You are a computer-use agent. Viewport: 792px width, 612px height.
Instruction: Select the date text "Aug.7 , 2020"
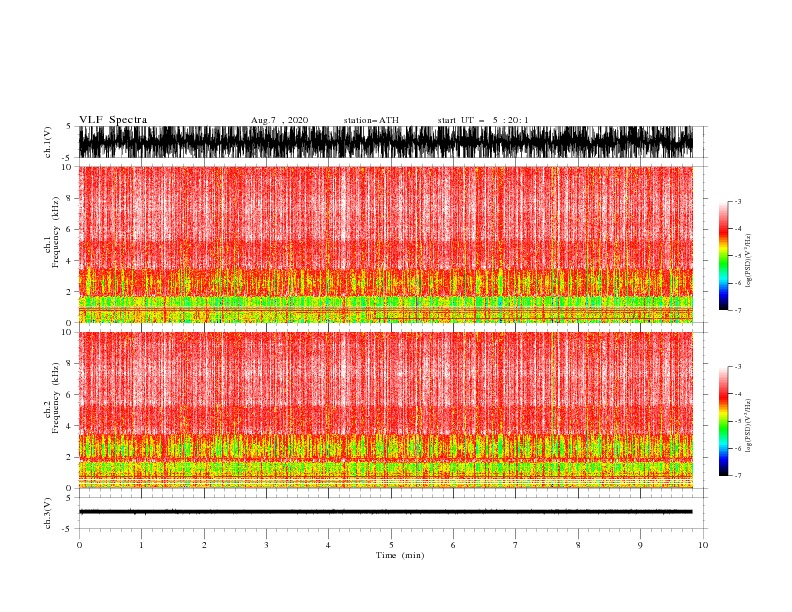coord(279,120)
